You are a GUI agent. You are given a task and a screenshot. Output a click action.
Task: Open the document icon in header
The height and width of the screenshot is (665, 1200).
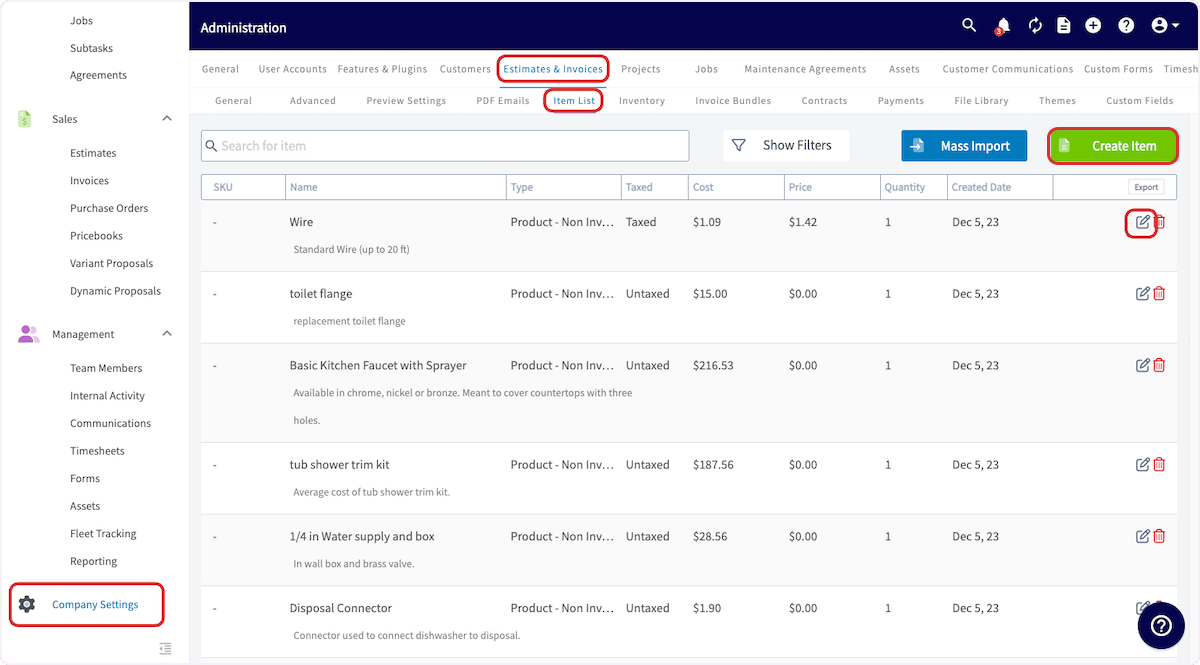pyautogui.click(x=1064, y=26)
